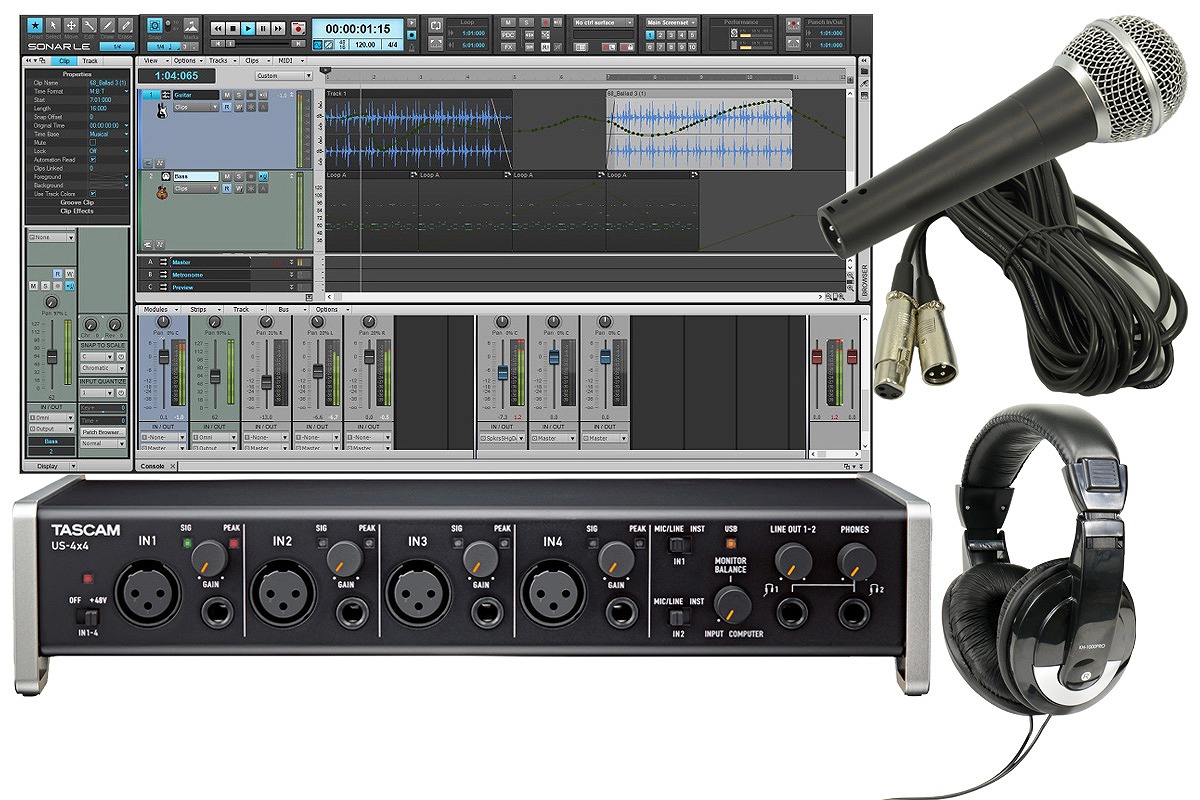This screenshot has height=800, width=1200.
Task: Mute the Guitar track
Action: tap(227, 95)
